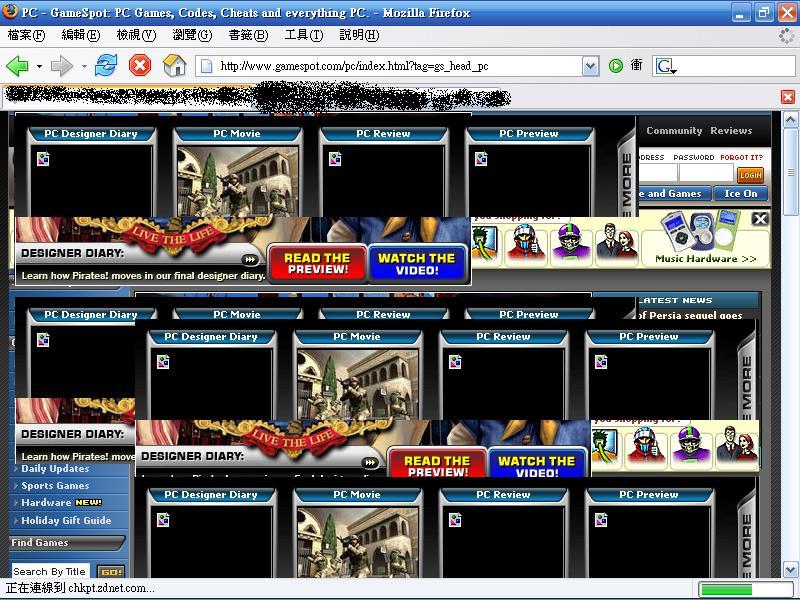Click the throbber activity indicator icon

point(787,35)
